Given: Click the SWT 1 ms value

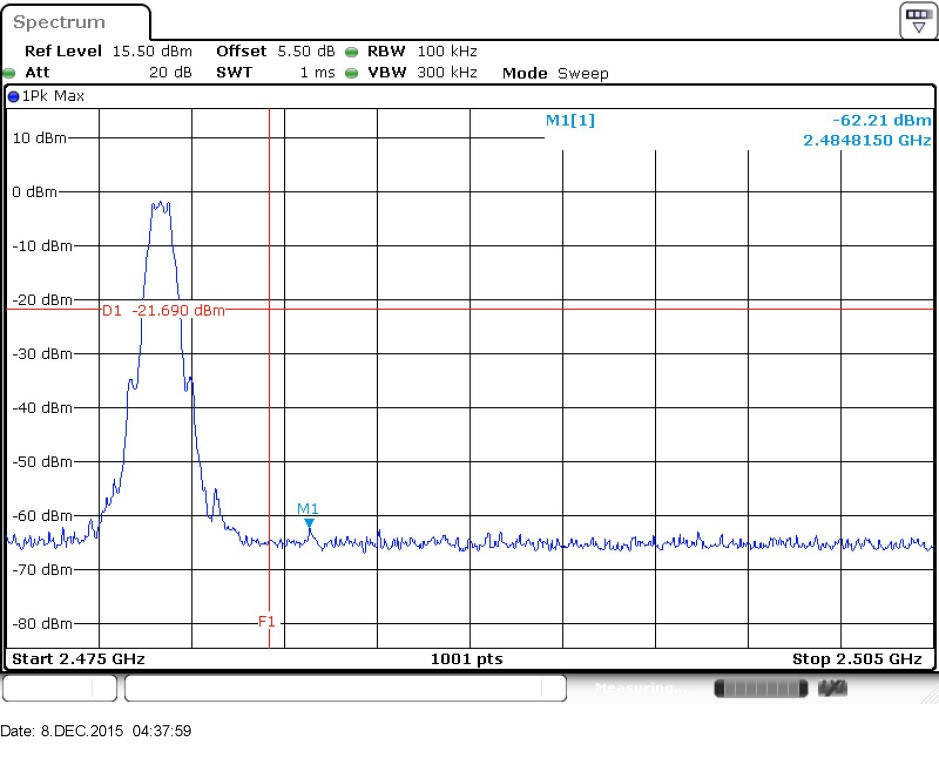Looking at the screenshot, I should (317, 72).
